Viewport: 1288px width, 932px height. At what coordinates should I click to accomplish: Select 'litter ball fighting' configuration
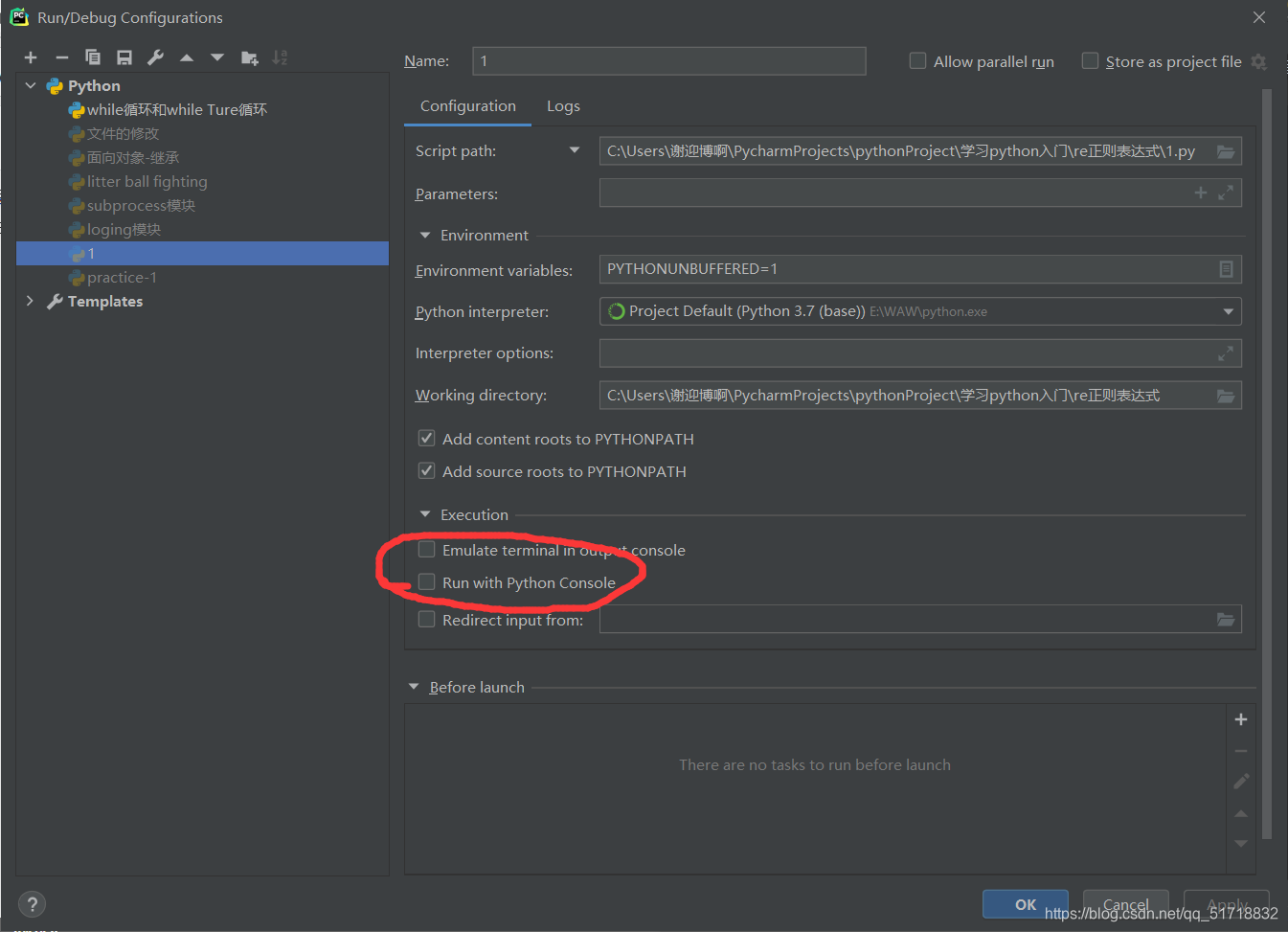pyautogui.click(x=147, y=182)
